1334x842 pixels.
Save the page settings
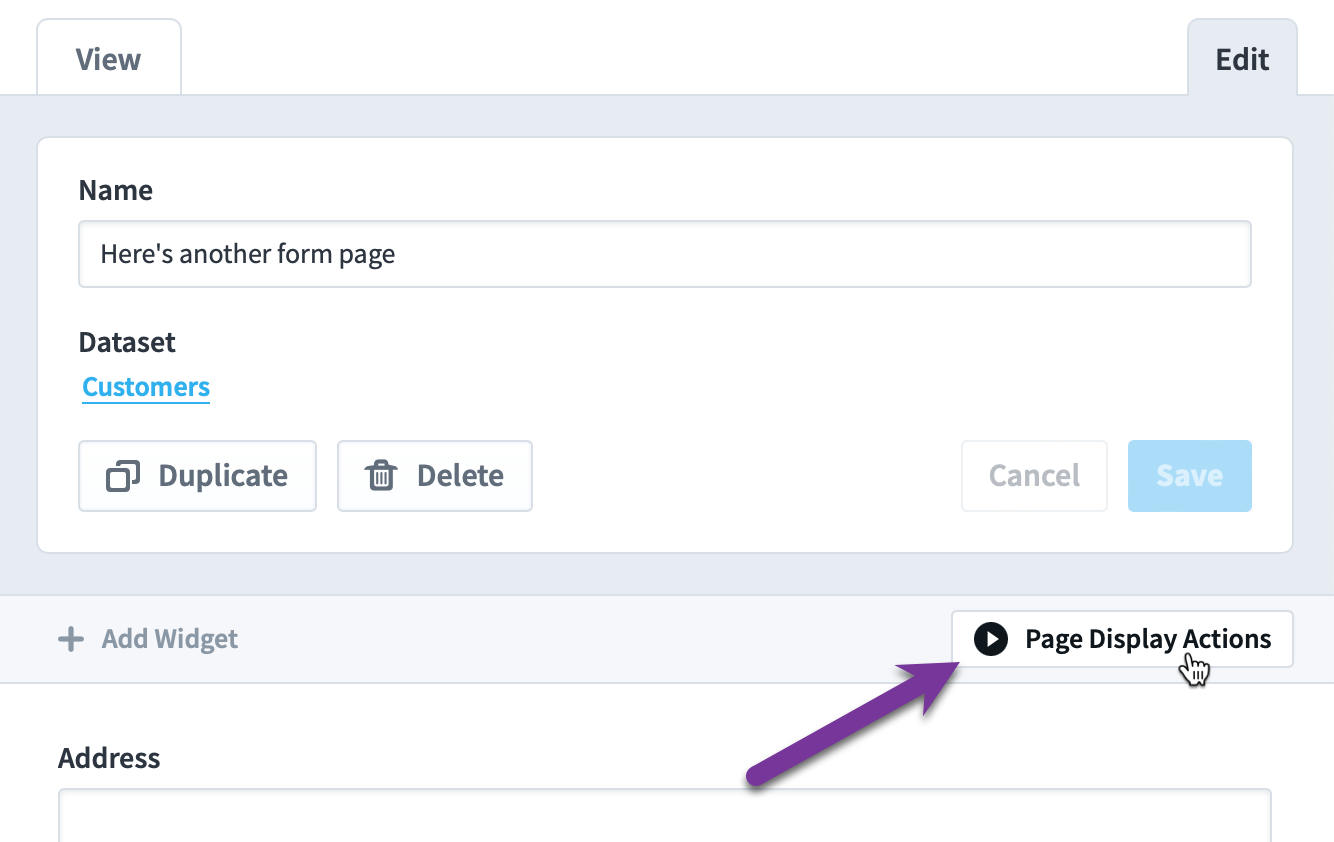tap(1189, 476)
